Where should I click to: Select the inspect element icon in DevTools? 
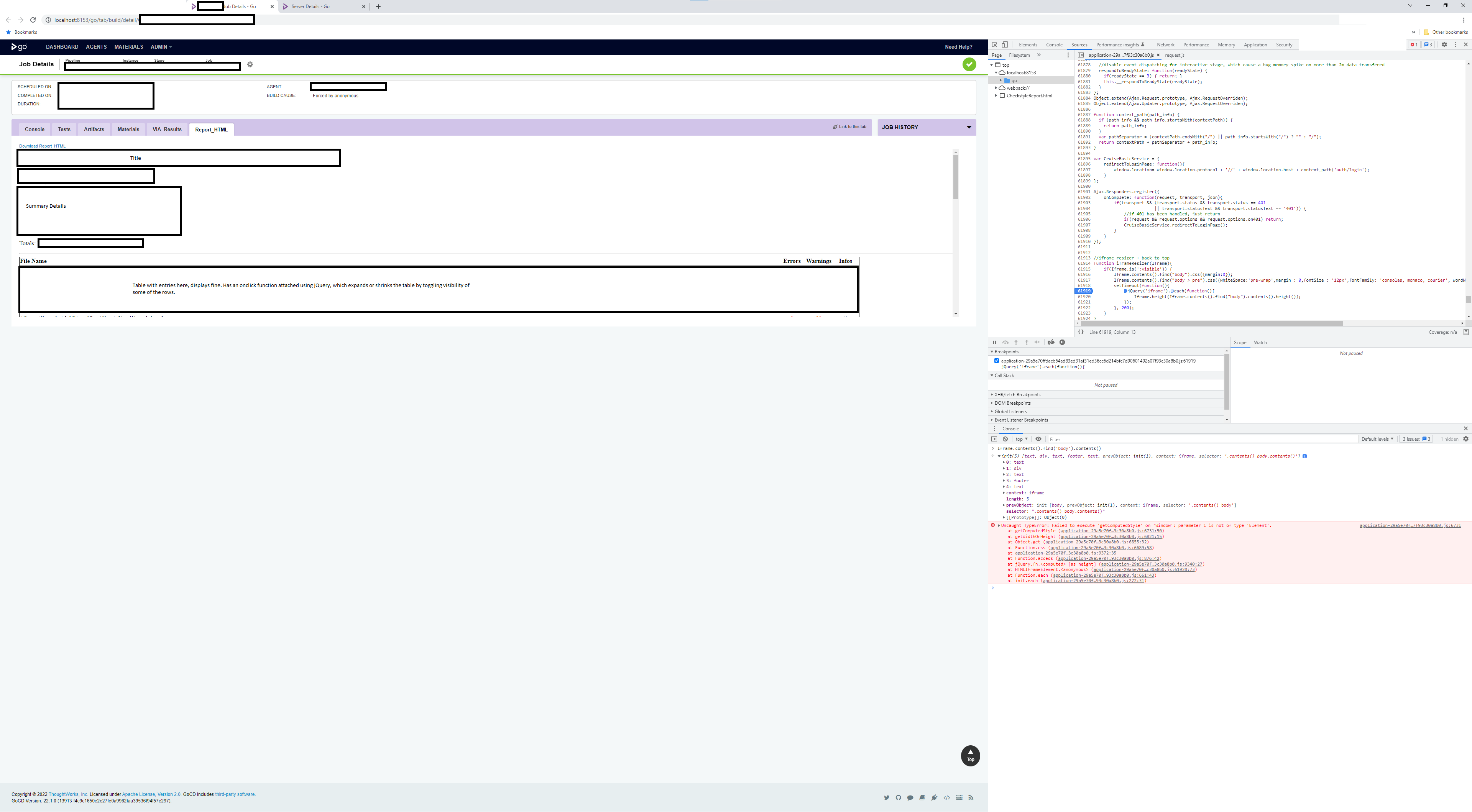tap(995, 44)
